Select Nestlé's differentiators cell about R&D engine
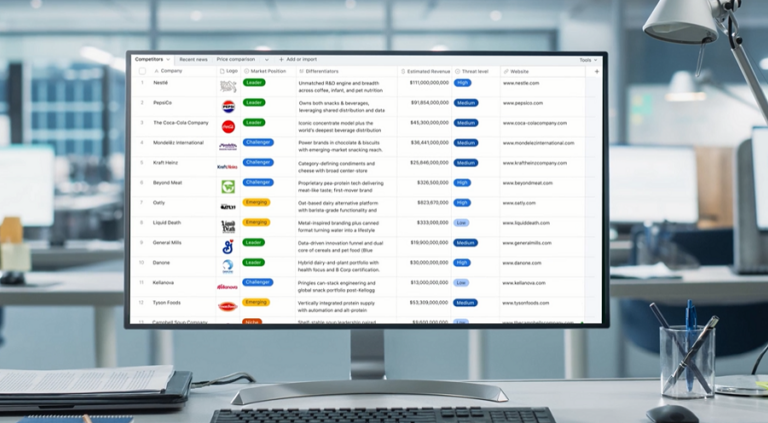The height and width of the screenshot is (423, 768). 340,87
